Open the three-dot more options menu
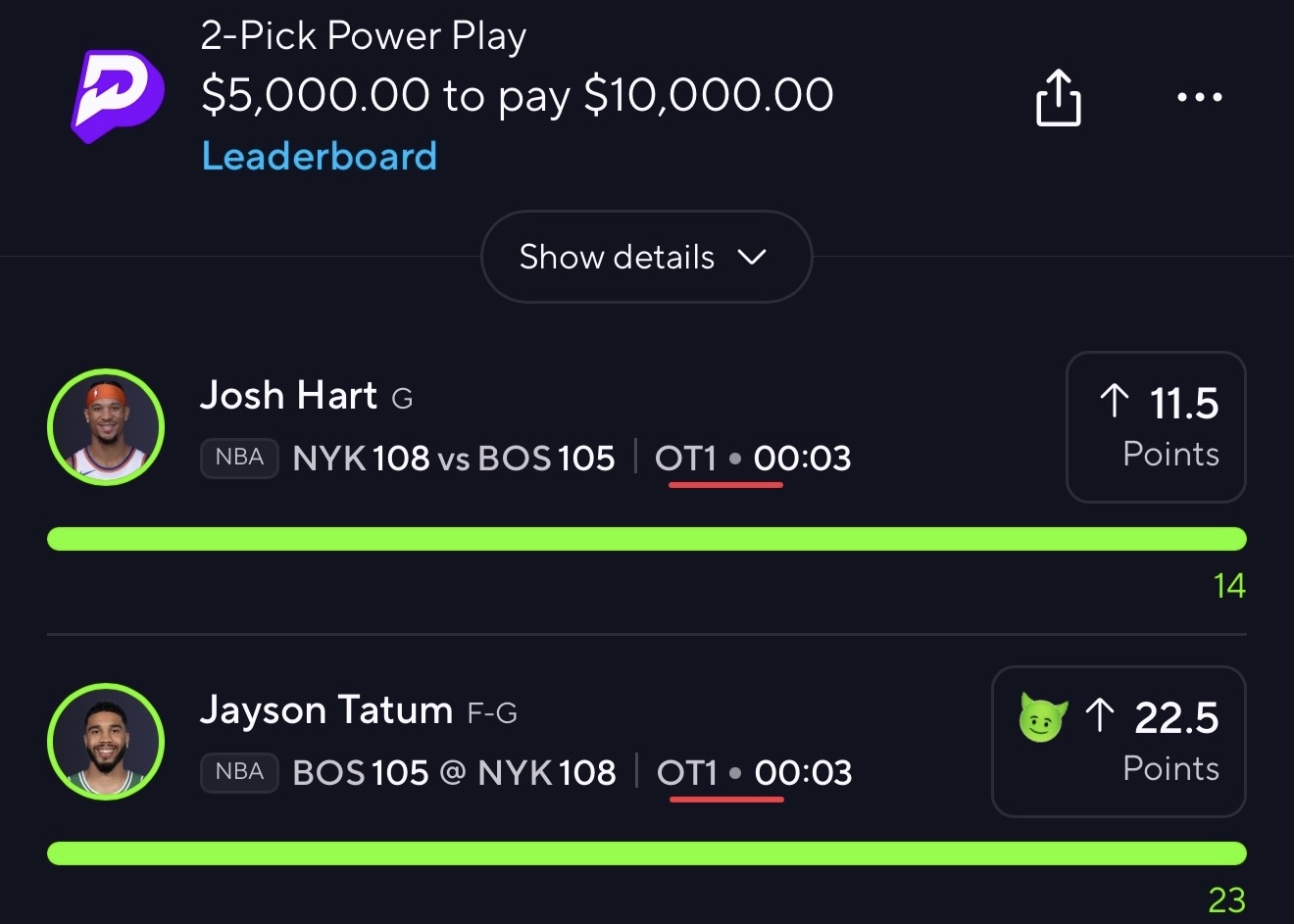The height and width of the screenshot is (924, 1294). [x=1199, y=97]
